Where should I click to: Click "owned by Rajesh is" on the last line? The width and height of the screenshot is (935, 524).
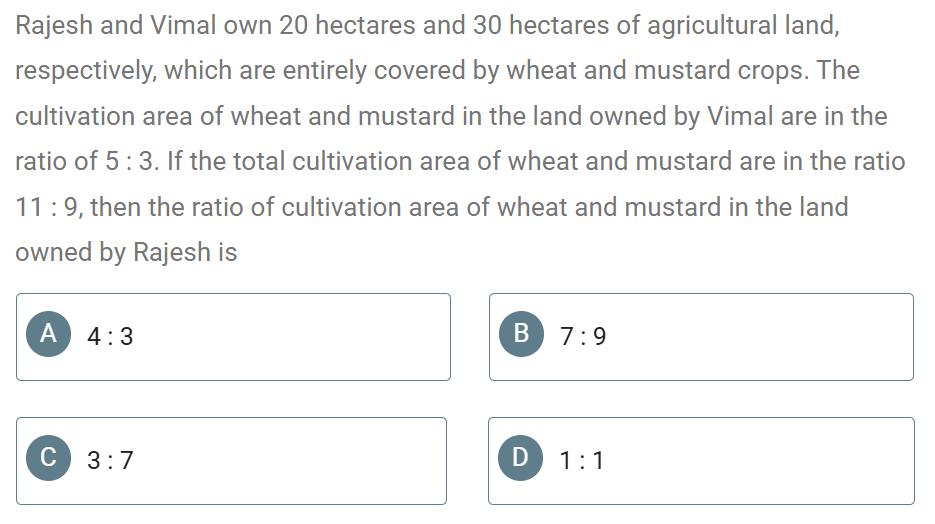[126, 252]
